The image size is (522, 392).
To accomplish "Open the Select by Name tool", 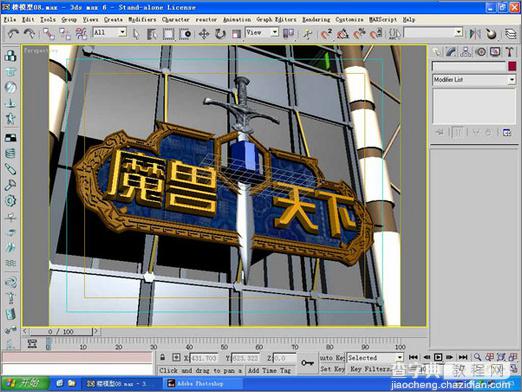I will (x=152, y=34).
